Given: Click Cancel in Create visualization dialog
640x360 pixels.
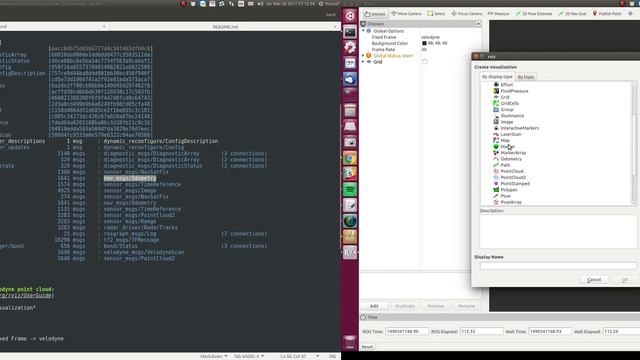Looking at the screenshot, I should (594, 280).
